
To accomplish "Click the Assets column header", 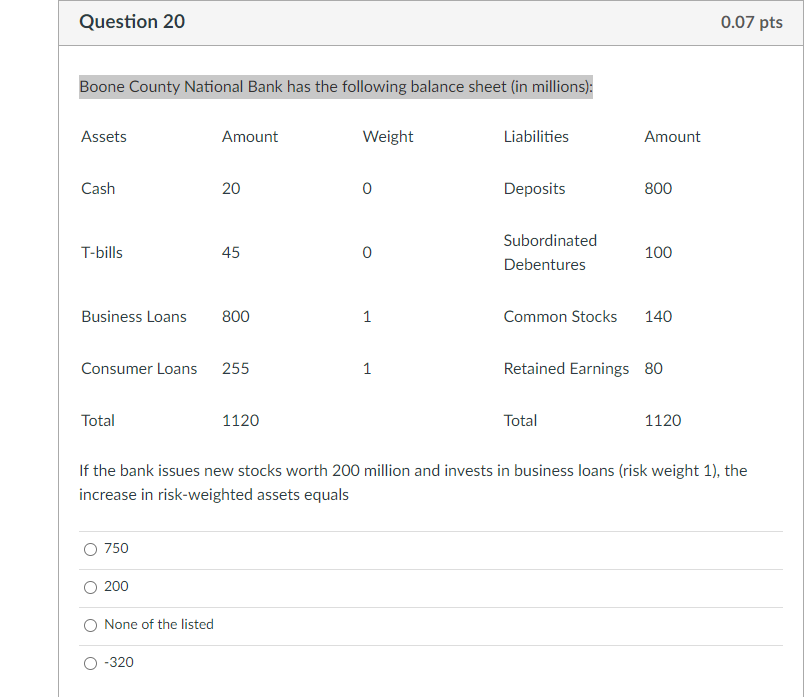I will 104,136.
